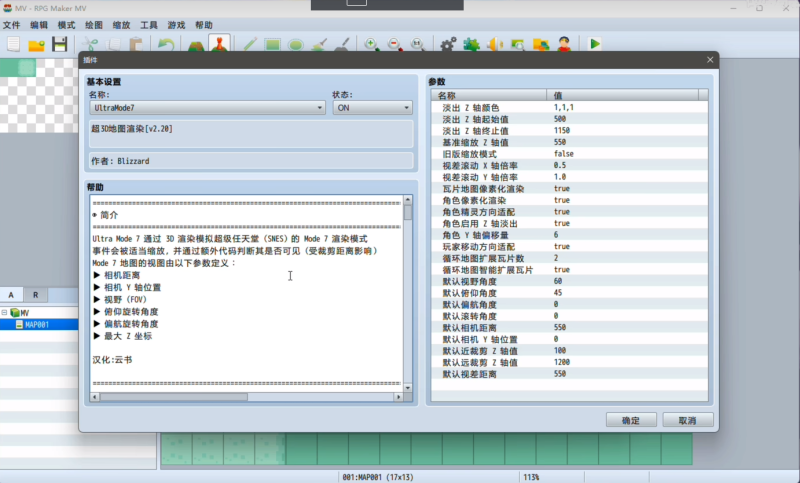Click the Paste clipboard icon
Viewport: 800px width, 483px height.
[x=136, y=44]
